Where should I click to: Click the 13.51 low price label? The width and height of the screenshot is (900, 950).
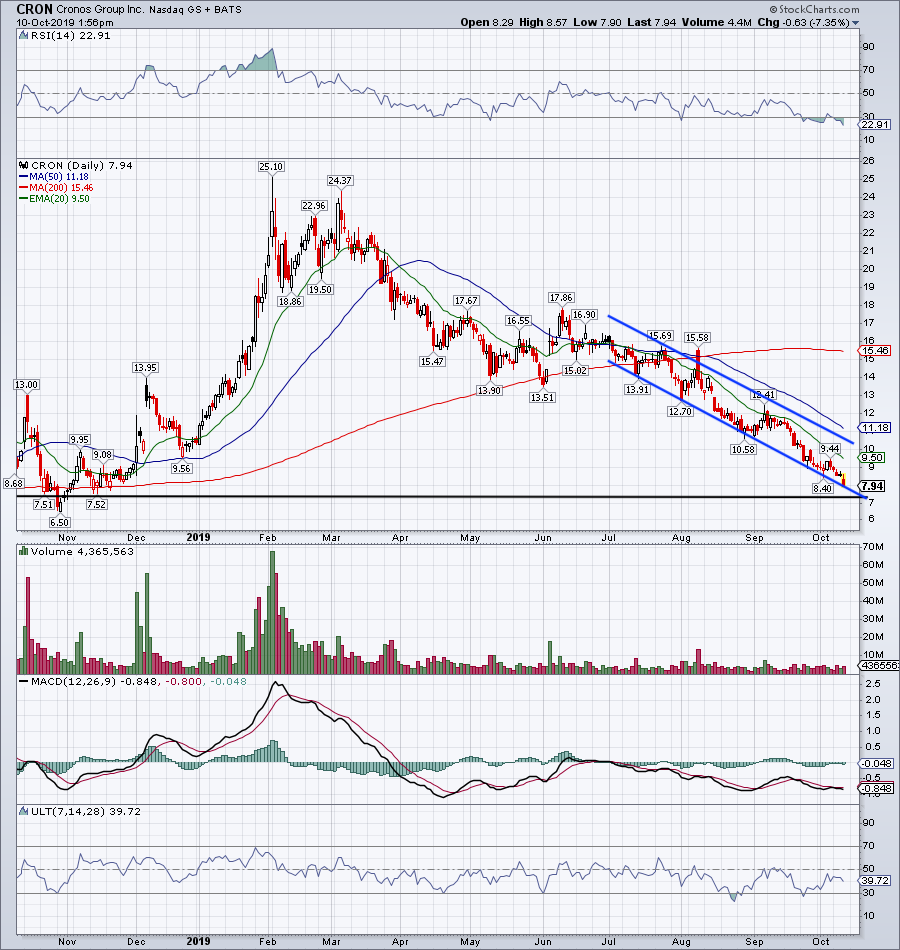pos(542,397)
